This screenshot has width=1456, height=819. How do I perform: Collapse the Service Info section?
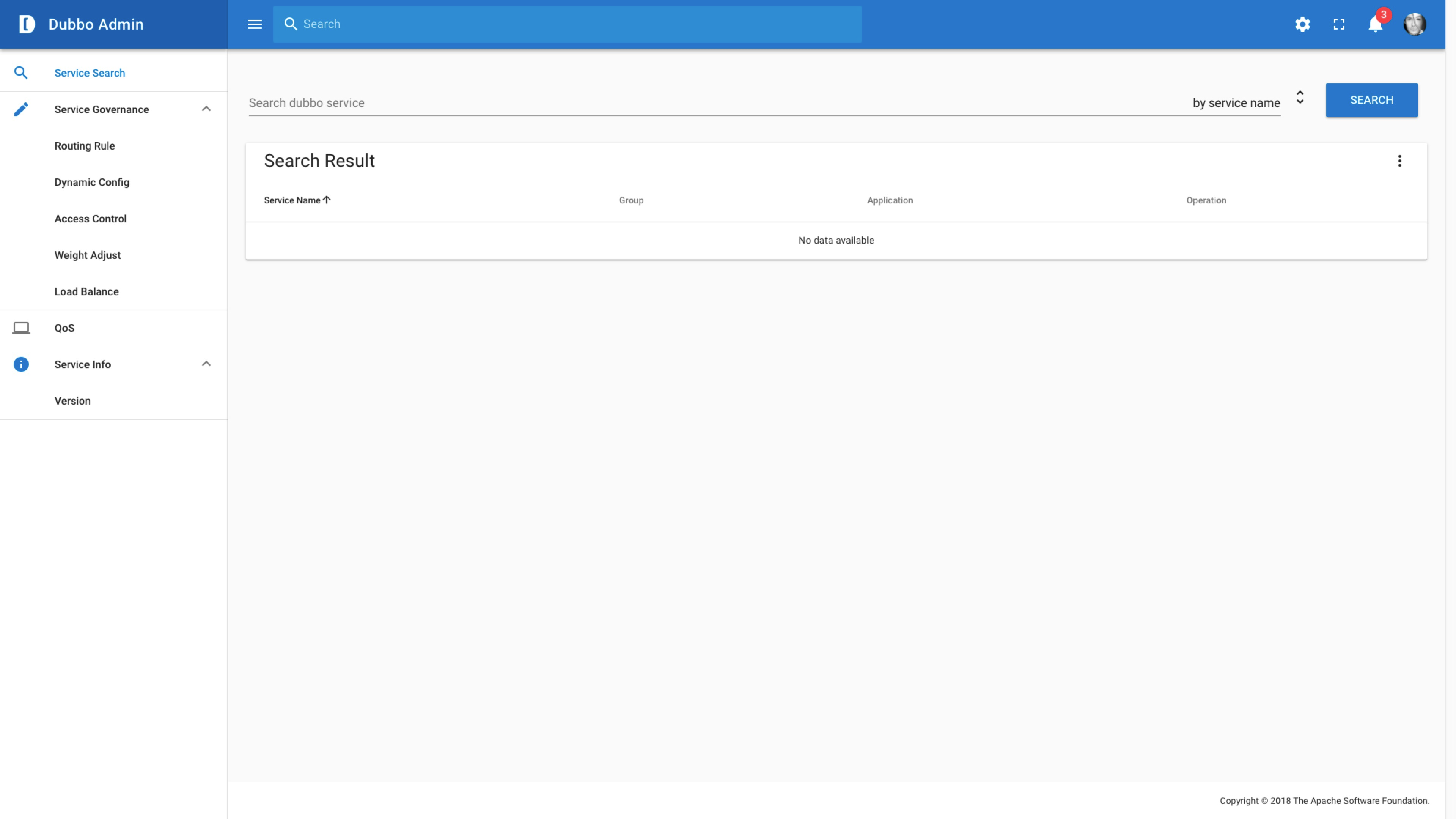[x=206, y=364]
